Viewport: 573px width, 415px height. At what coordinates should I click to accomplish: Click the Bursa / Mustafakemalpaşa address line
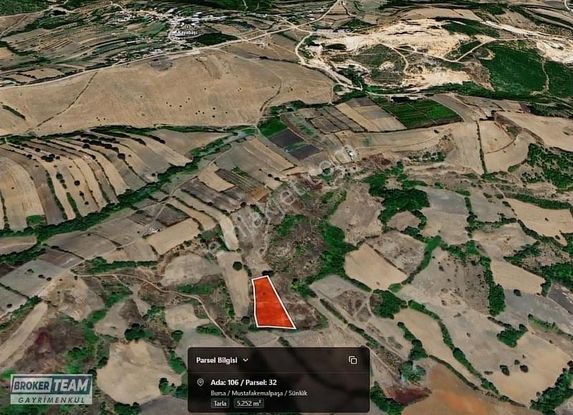(259, 393)
